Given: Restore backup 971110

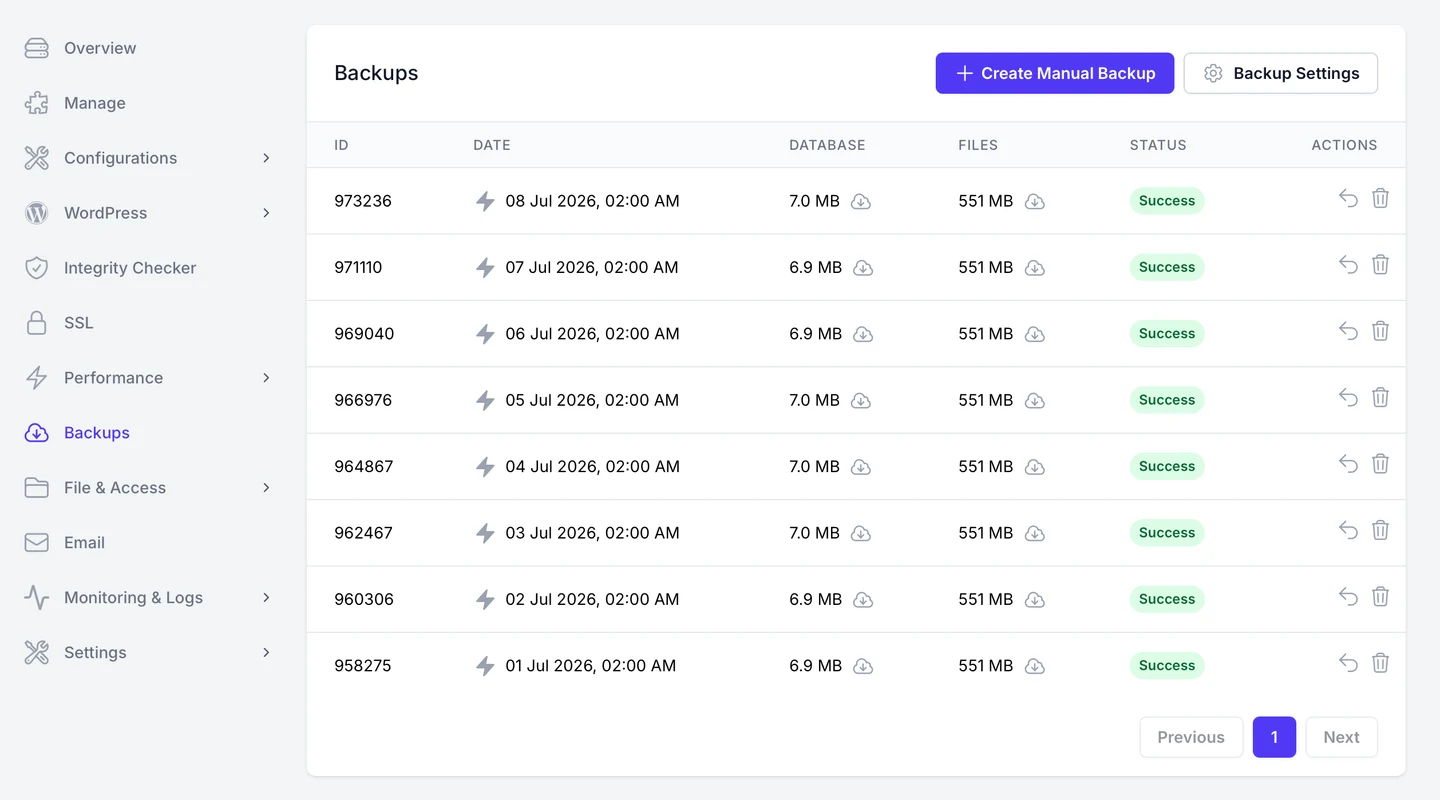Looking at the screenshot, I should (1348, 264).
